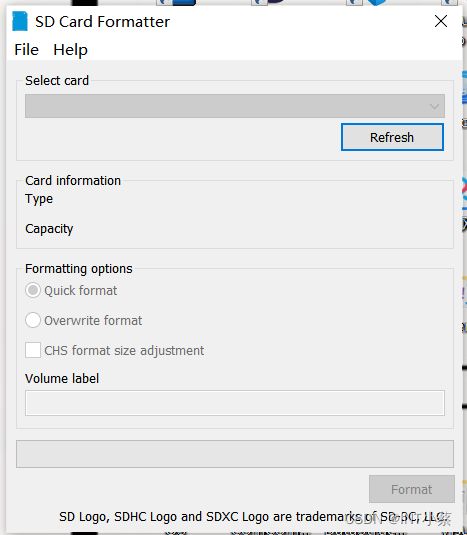This screenshot has height=535, width=467.
Task: Click the Capacity label in Card information
Action: (x=49, y=229)
